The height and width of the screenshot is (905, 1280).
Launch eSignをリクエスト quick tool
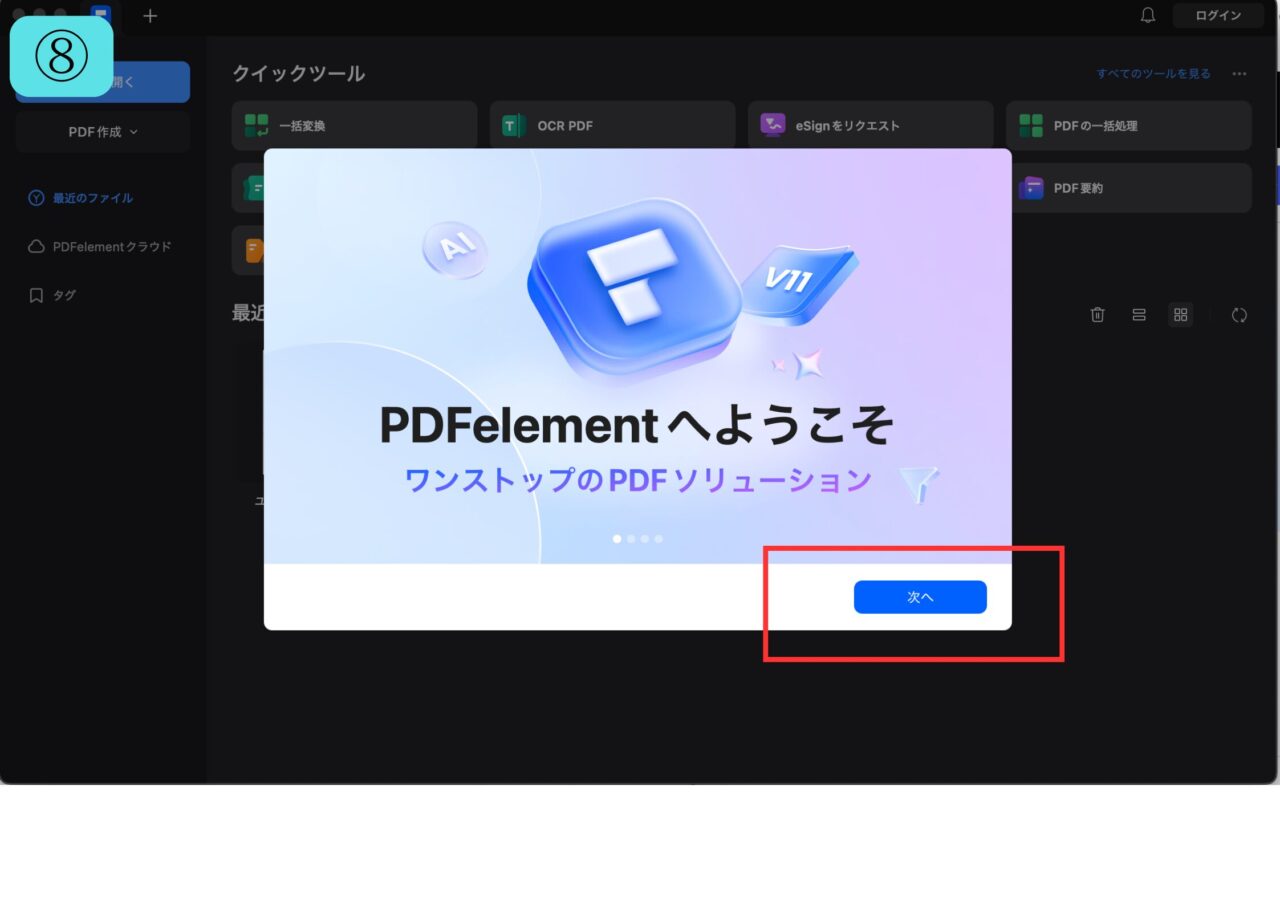(x=871, y=126)
